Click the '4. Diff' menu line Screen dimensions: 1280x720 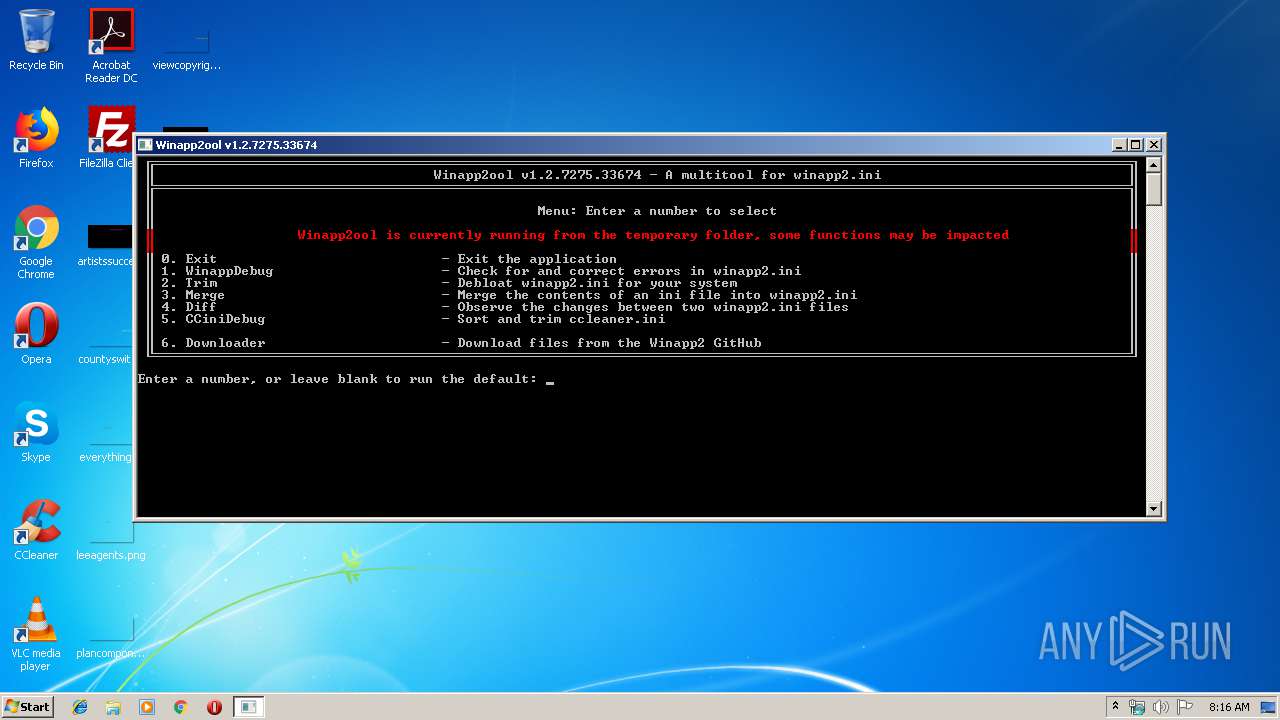(505, 307)
